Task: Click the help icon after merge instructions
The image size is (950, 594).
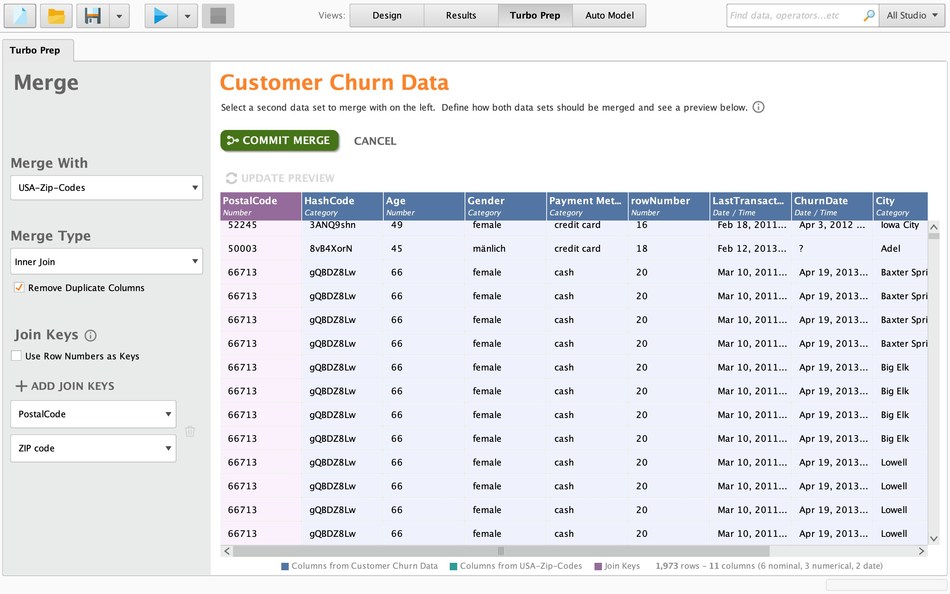Action: click(x=758, y=107)
